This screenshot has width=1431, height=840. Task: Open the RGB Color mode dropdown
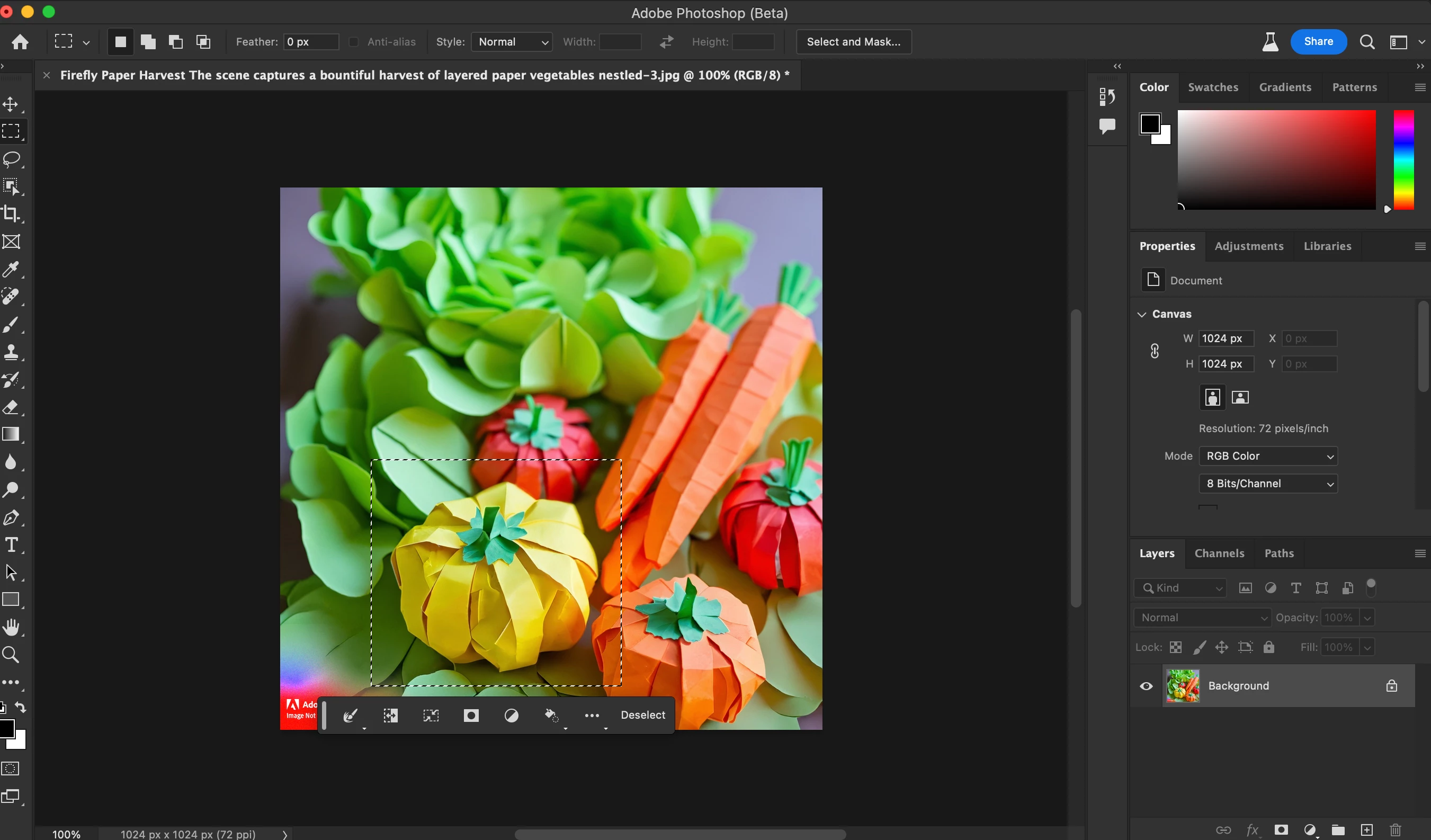tap(1268, 456)
